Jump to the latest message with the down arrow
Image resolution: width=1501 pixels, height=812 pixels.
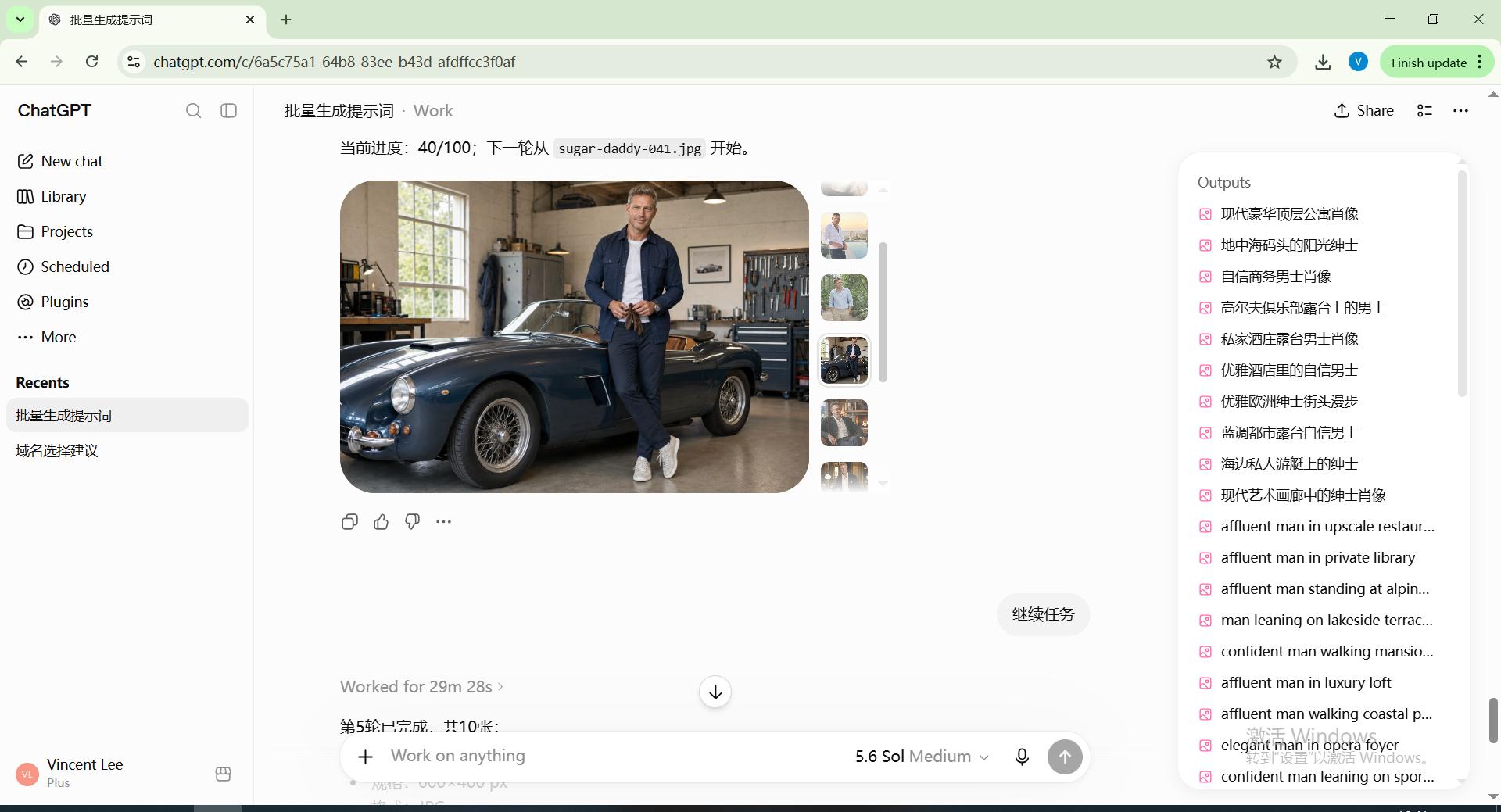pos(715,692)
